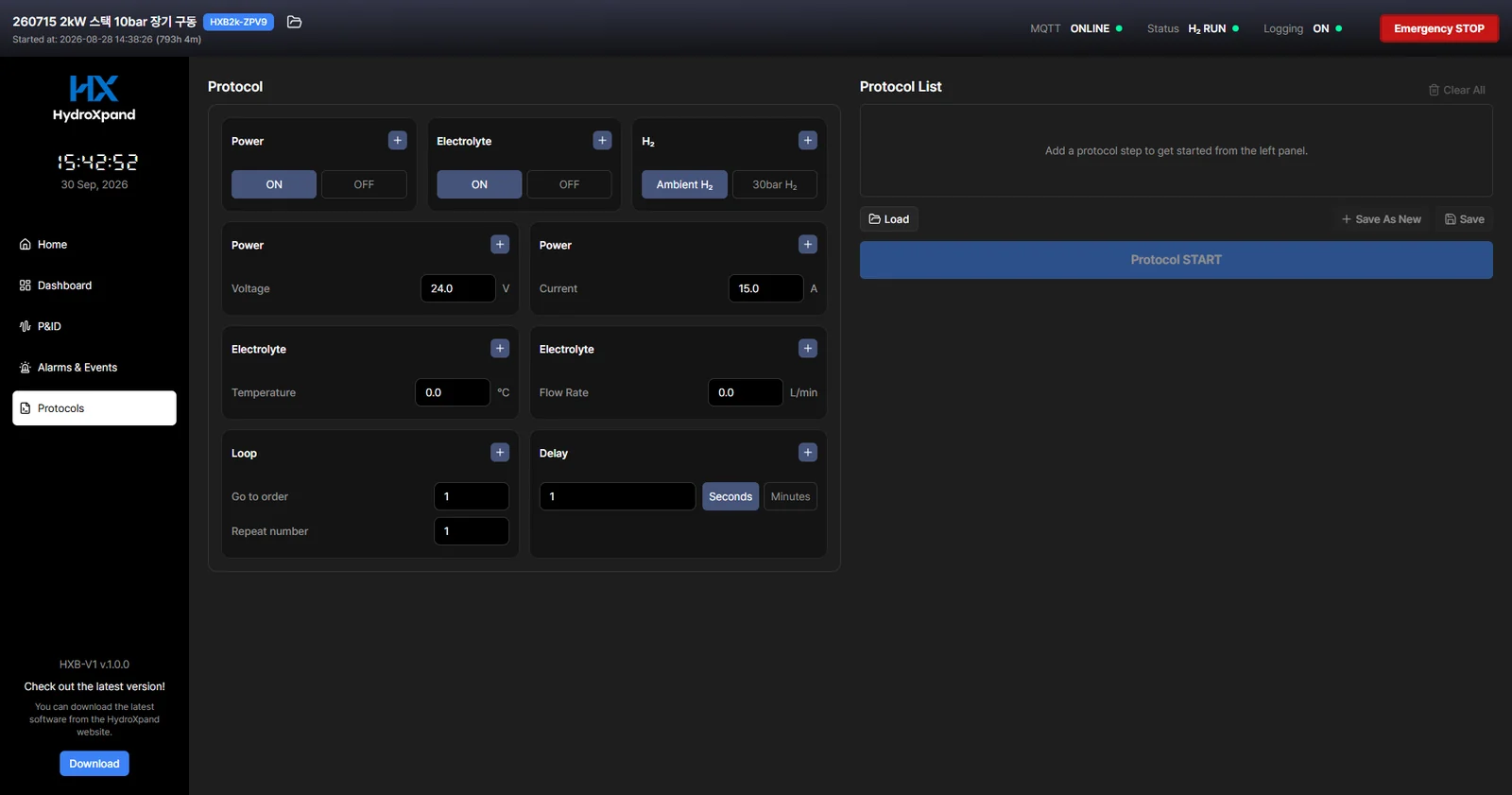1512x795 pixels.
Task: Add the Electrolyte Flow Rate step with plus icon
Action: (808, 349)
